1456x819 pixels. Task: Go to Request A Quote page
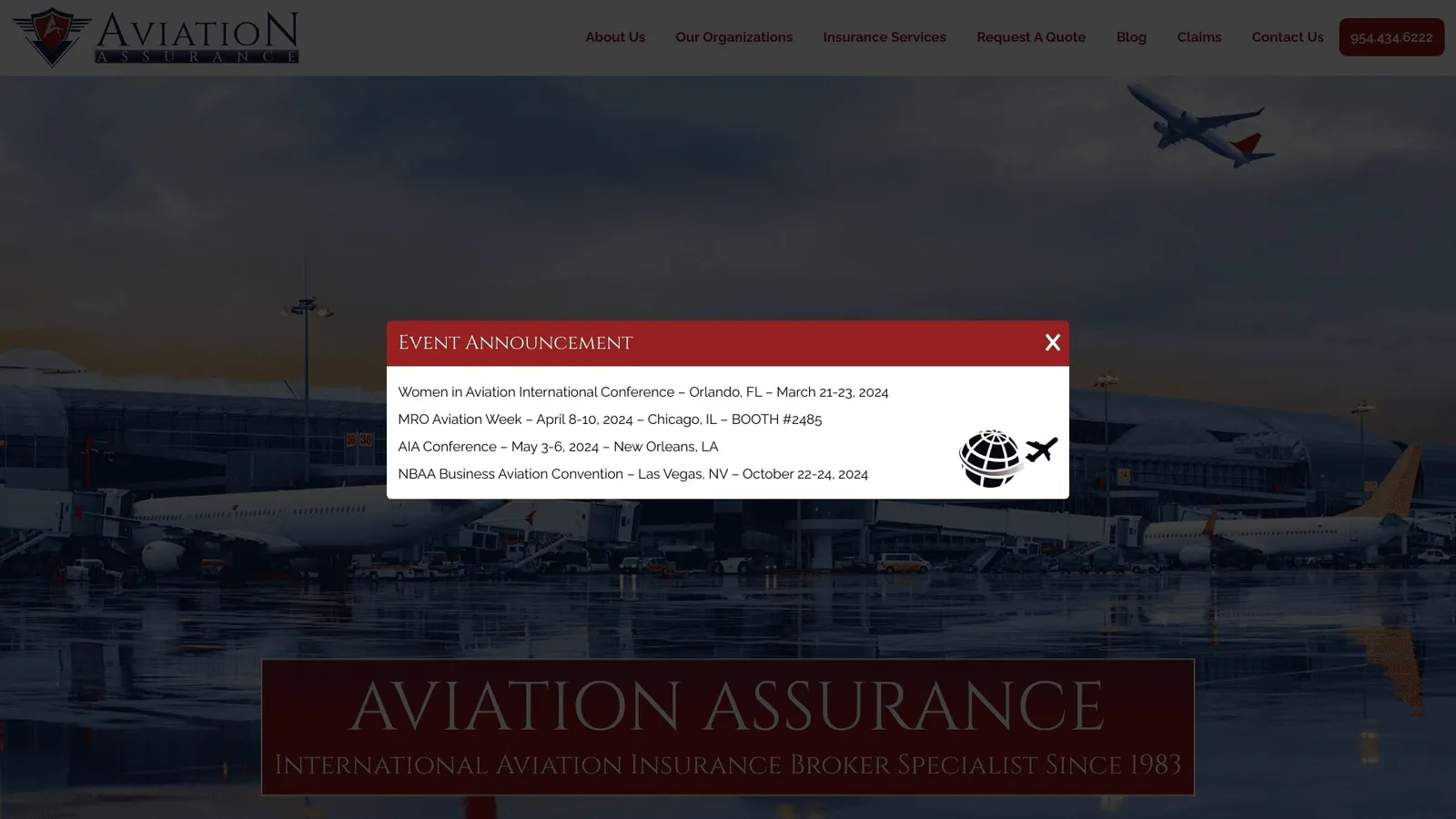(x=1031, y=37)
